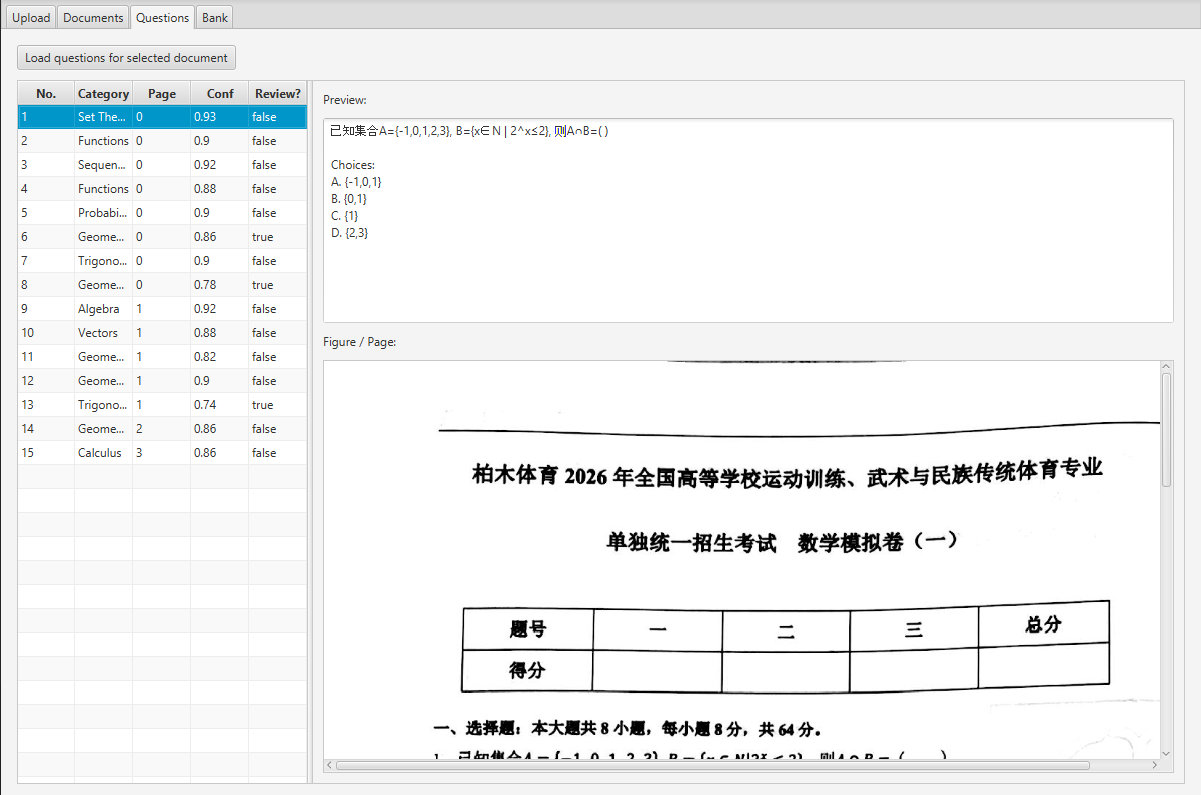Sort by the Category column header
This screenshot has height=795, width=1201.
[104, 93]
